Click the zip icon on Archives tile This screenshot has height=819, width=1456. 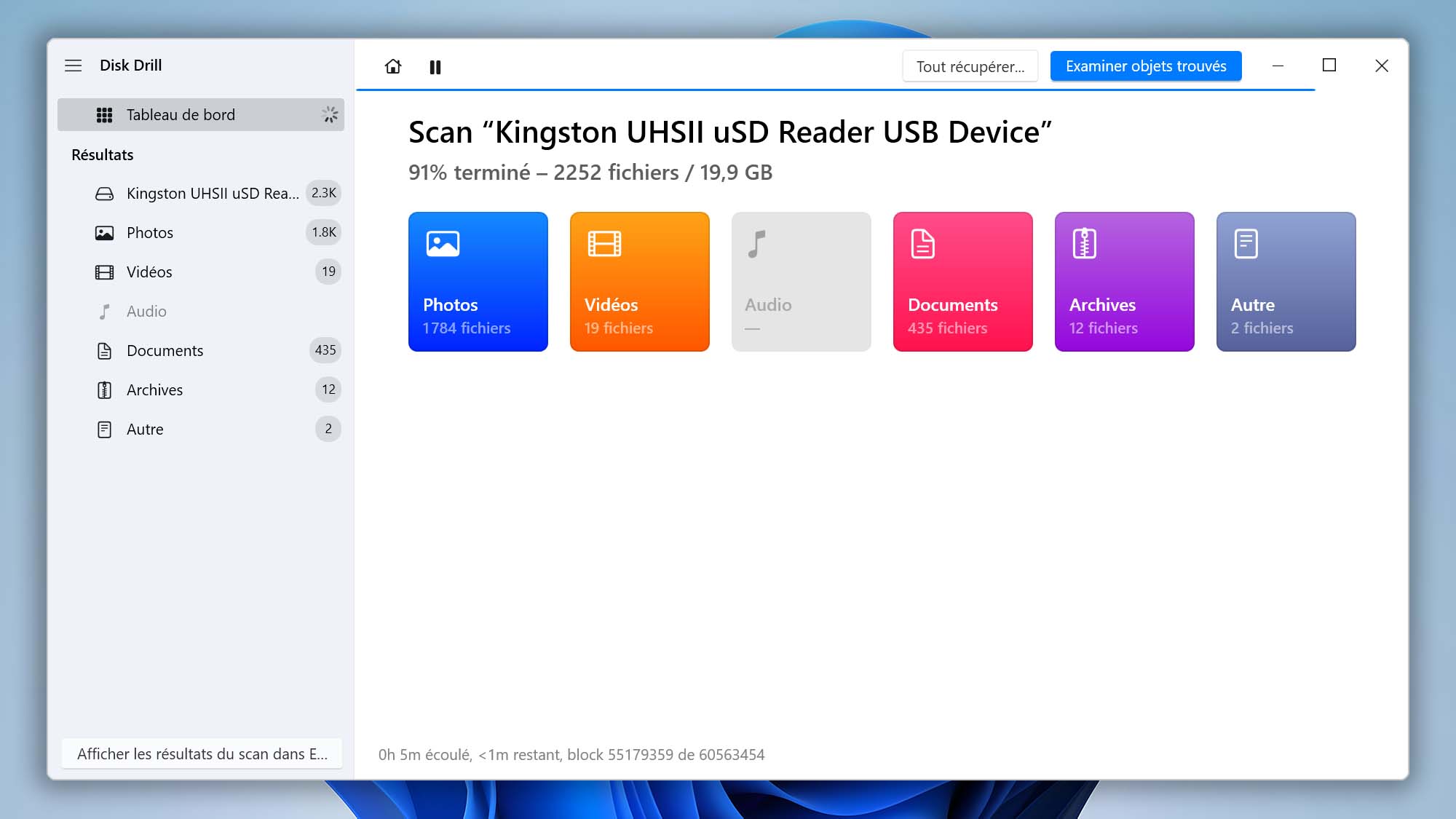[1085, 244]
